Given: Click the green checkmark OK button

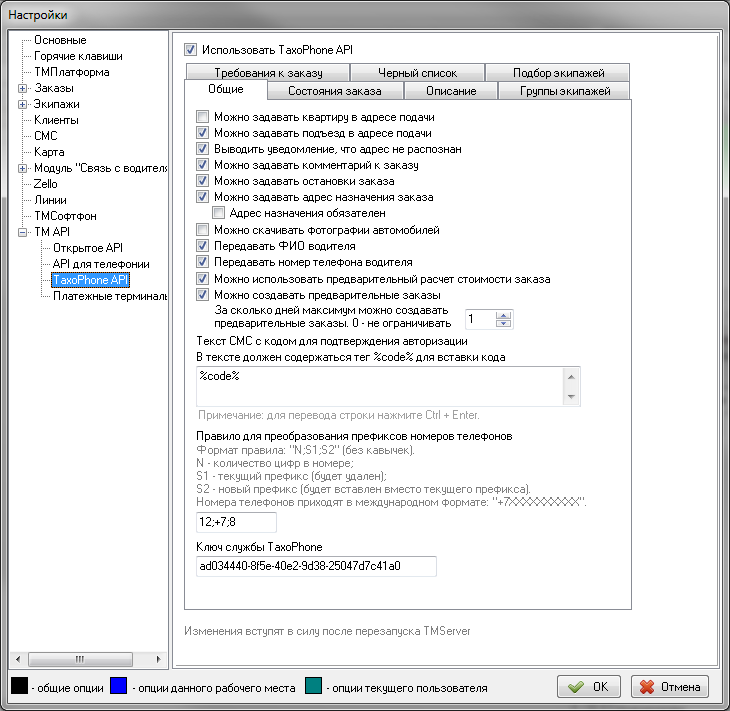Looking at the screenshot, I should click(x=588, y=687).
